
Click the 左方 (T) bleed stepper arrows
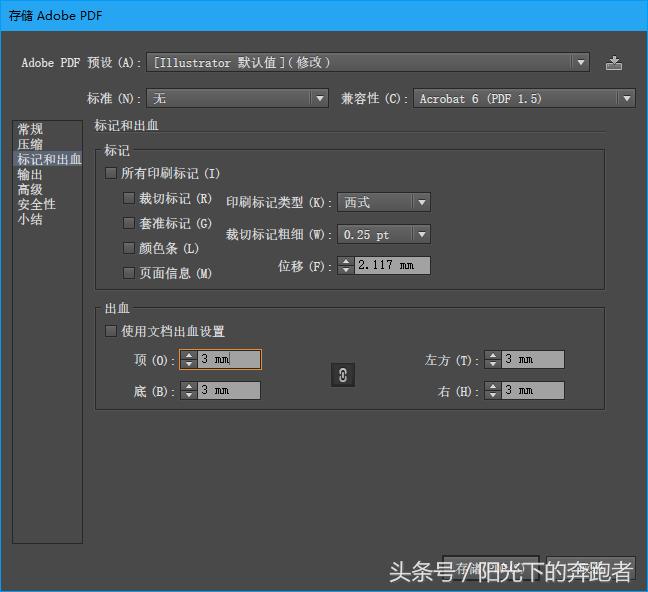[x=493, y=359]
